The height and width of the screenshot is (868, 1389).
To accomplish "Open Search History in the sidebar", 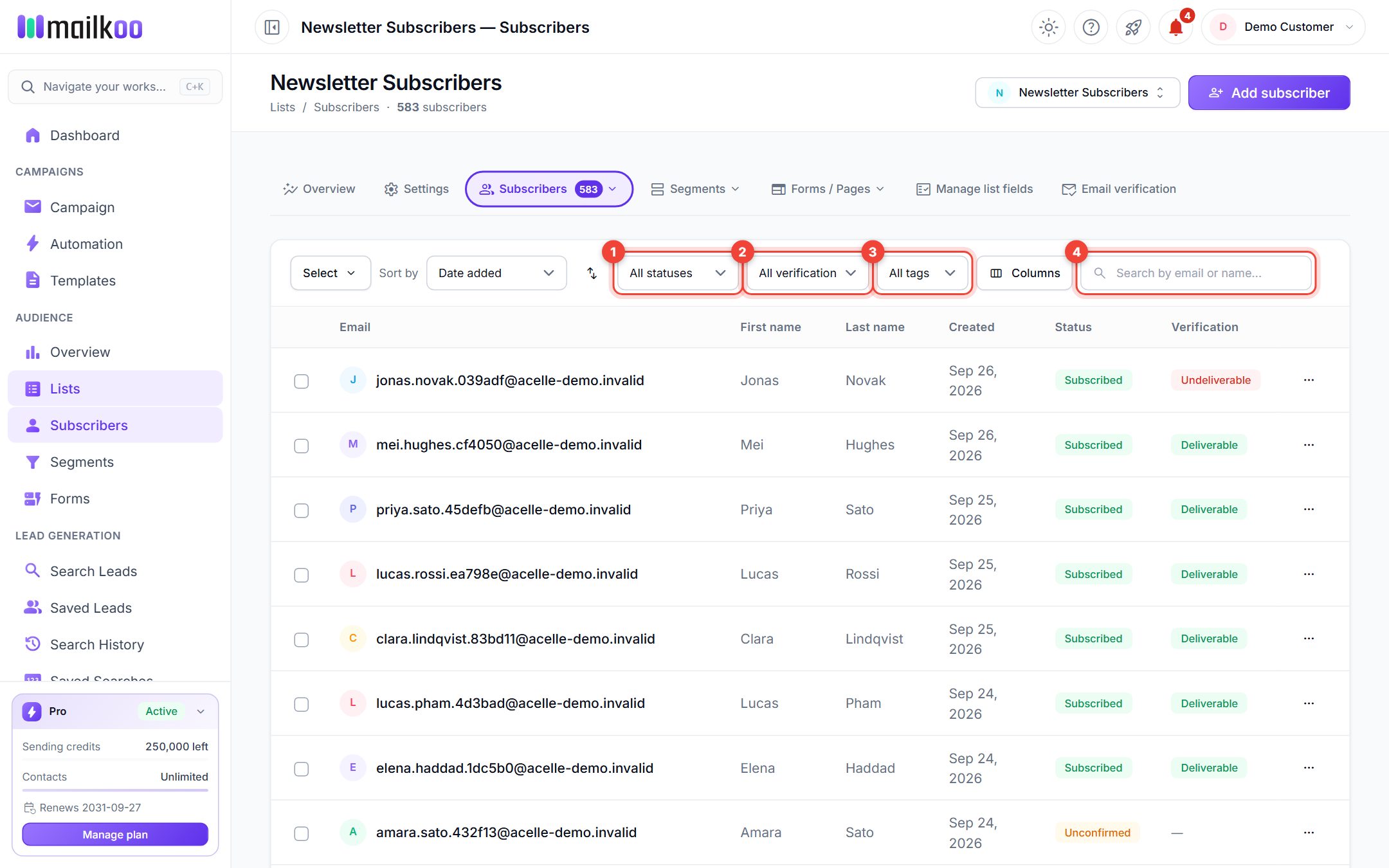I will [x=115, y=644].
